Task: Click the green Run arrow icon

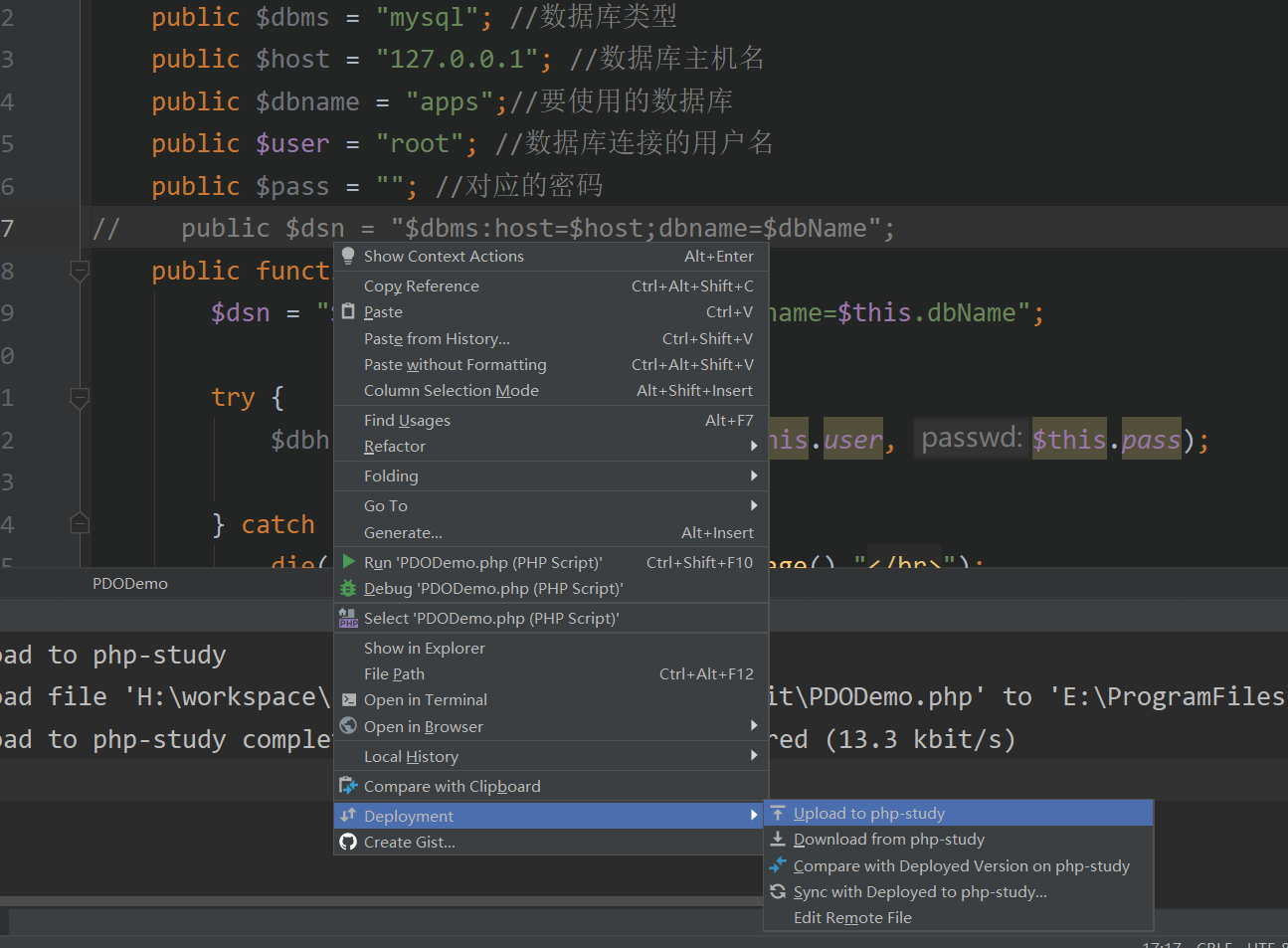Action: tap(348, 562)
